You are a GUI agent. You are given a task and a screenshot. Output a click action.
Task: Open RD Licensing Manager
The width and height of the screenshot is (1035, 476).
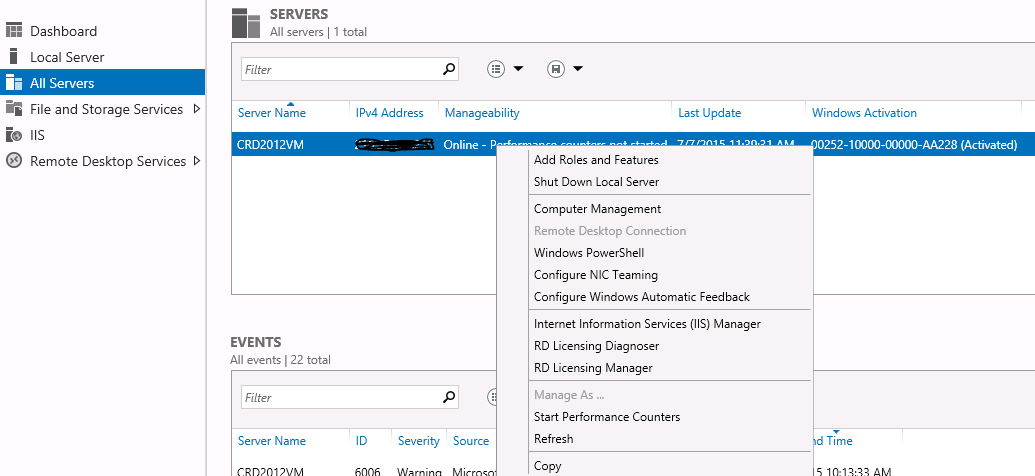[593, 368]
